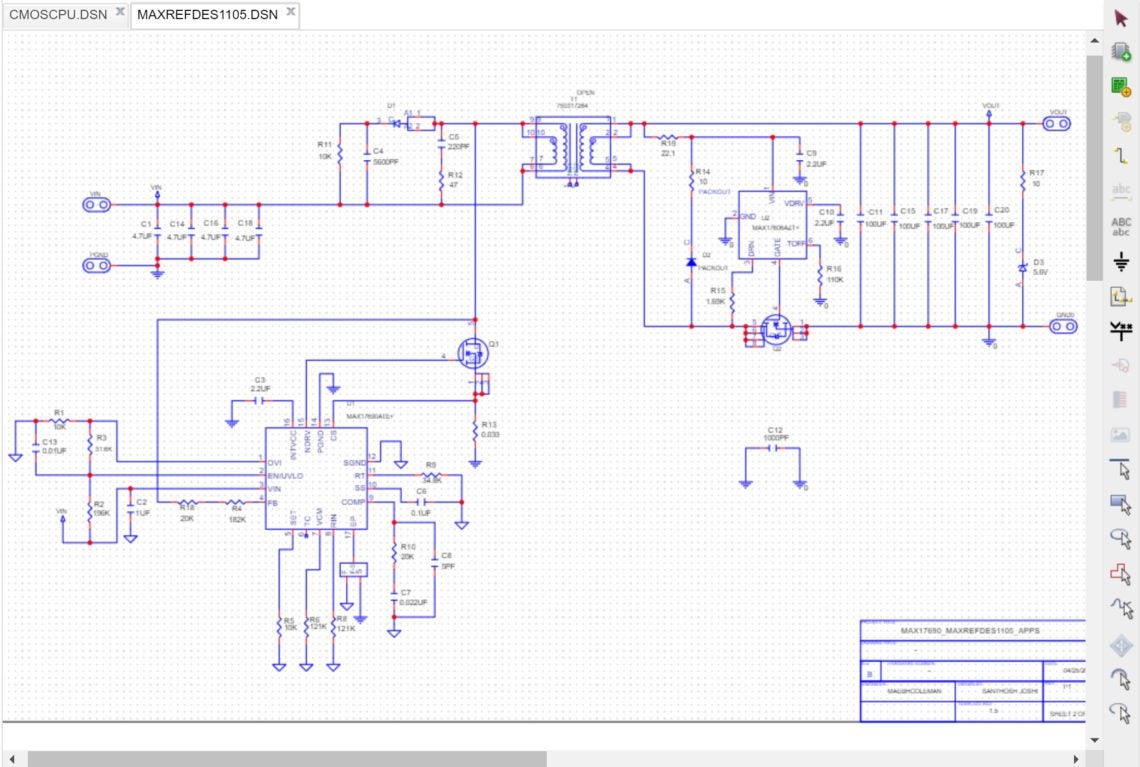Select the Place Ground symbol tool
The image size is (1140, 767).
click(x=1120, y=261)
